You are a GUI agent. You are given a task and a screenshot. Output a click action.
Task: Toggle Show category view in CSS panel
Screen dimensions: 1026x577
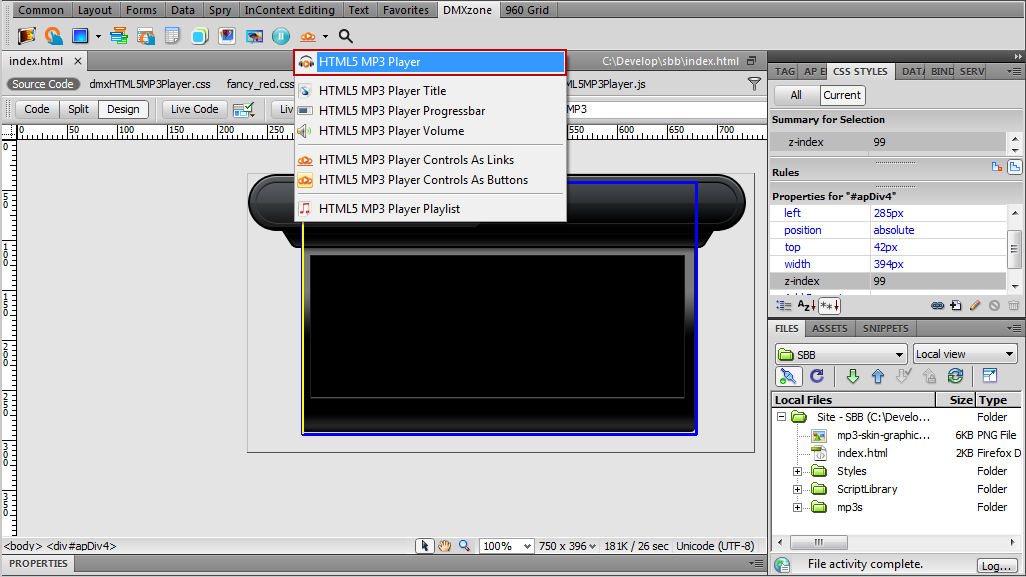[784, 306]
